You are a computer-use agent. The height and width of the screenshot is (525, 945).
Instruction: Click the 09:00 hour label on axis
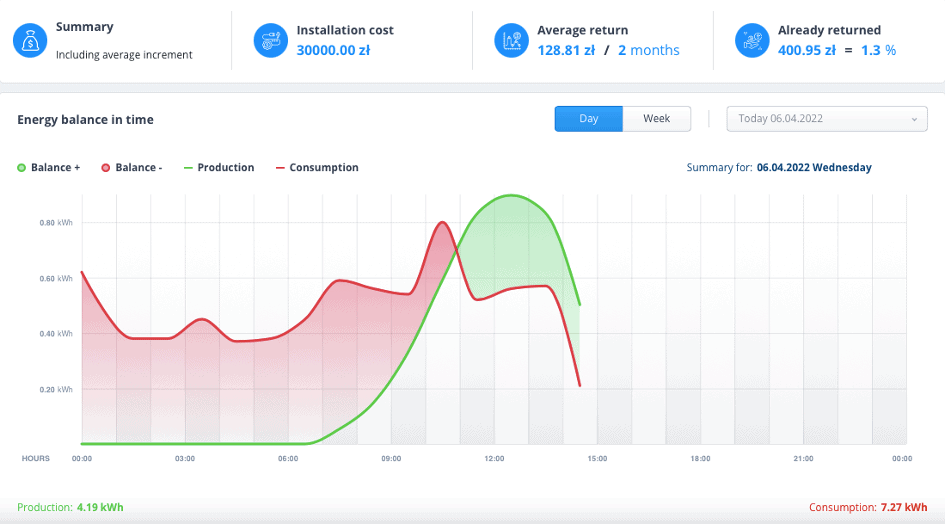pos(391,459)
